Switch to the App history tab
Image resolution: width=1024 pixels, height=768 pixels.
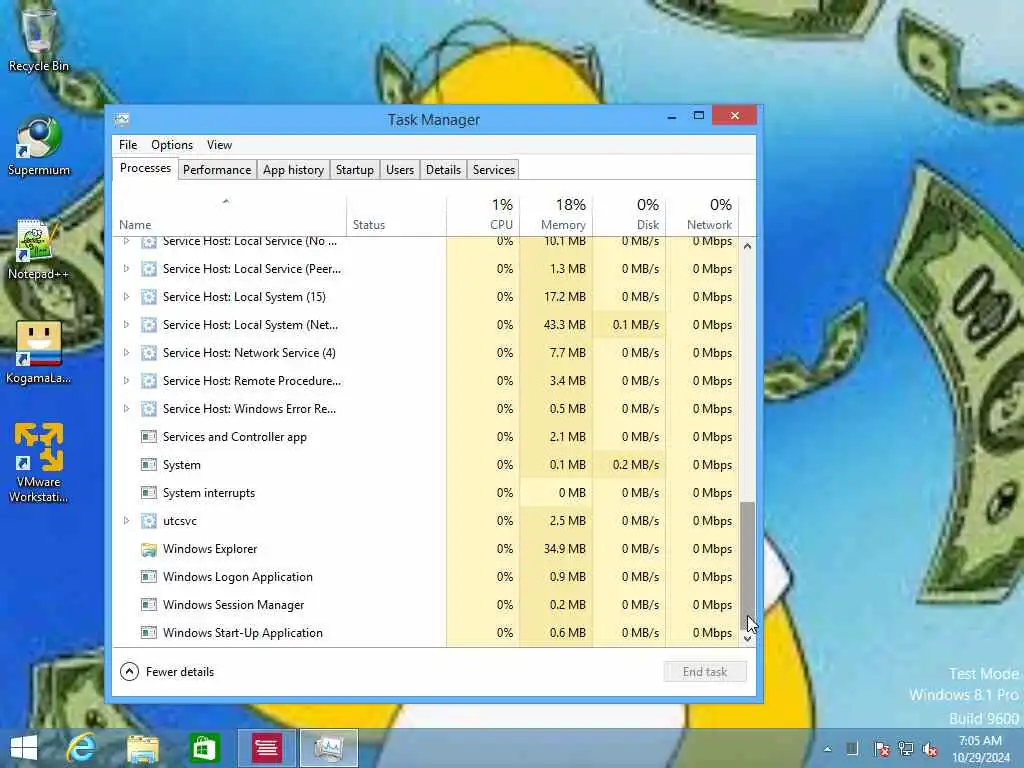tap(293, 170)
